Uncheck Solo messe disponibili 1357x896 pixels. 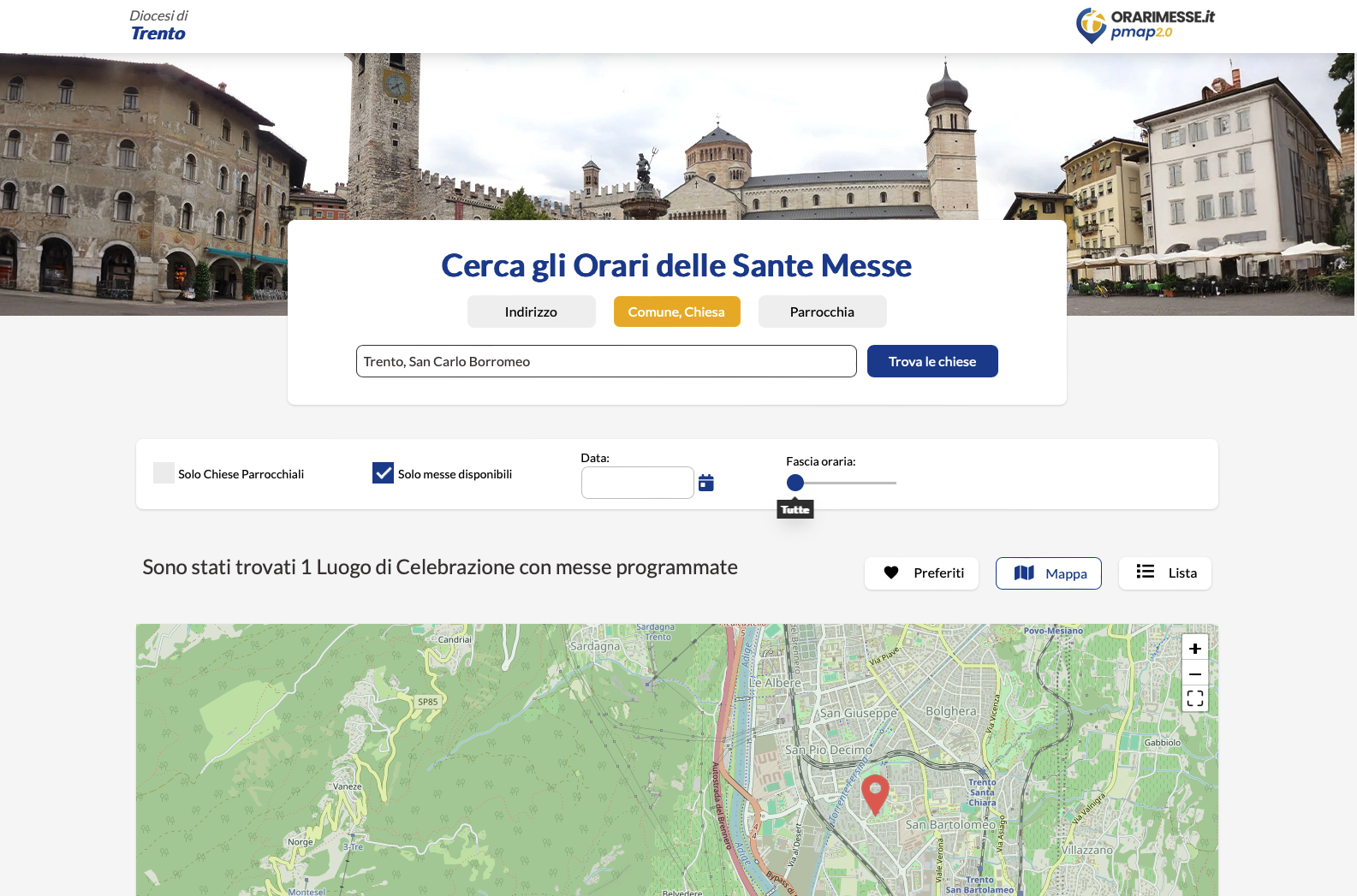click(383, 473)
